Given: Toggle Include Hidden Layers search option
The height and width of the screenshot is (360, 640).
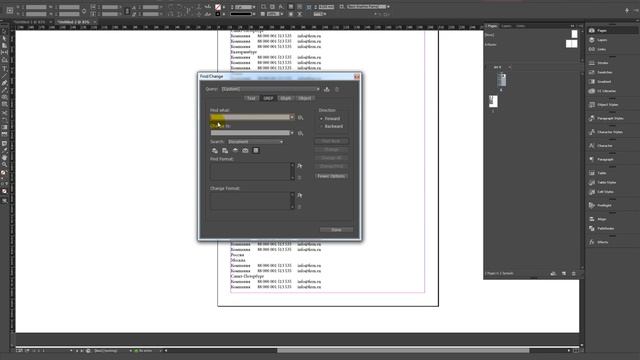Looking at the screenshot, I should [x=235, y=151].
